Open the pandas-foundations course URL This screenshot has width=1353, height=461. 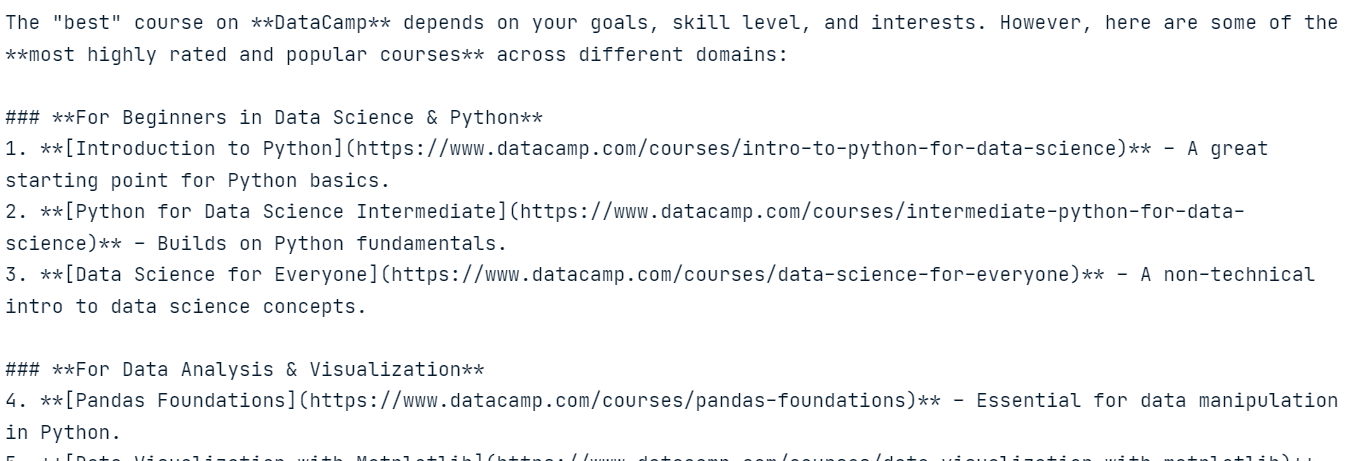(x=608, y=401)
